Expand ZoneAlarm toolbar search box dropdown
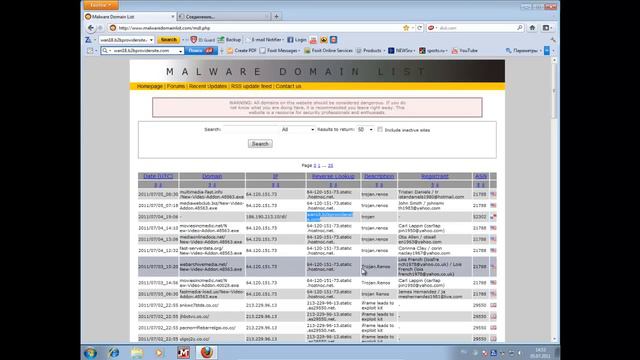The height and width of the screenshot is (360, 640). [151, 40]
